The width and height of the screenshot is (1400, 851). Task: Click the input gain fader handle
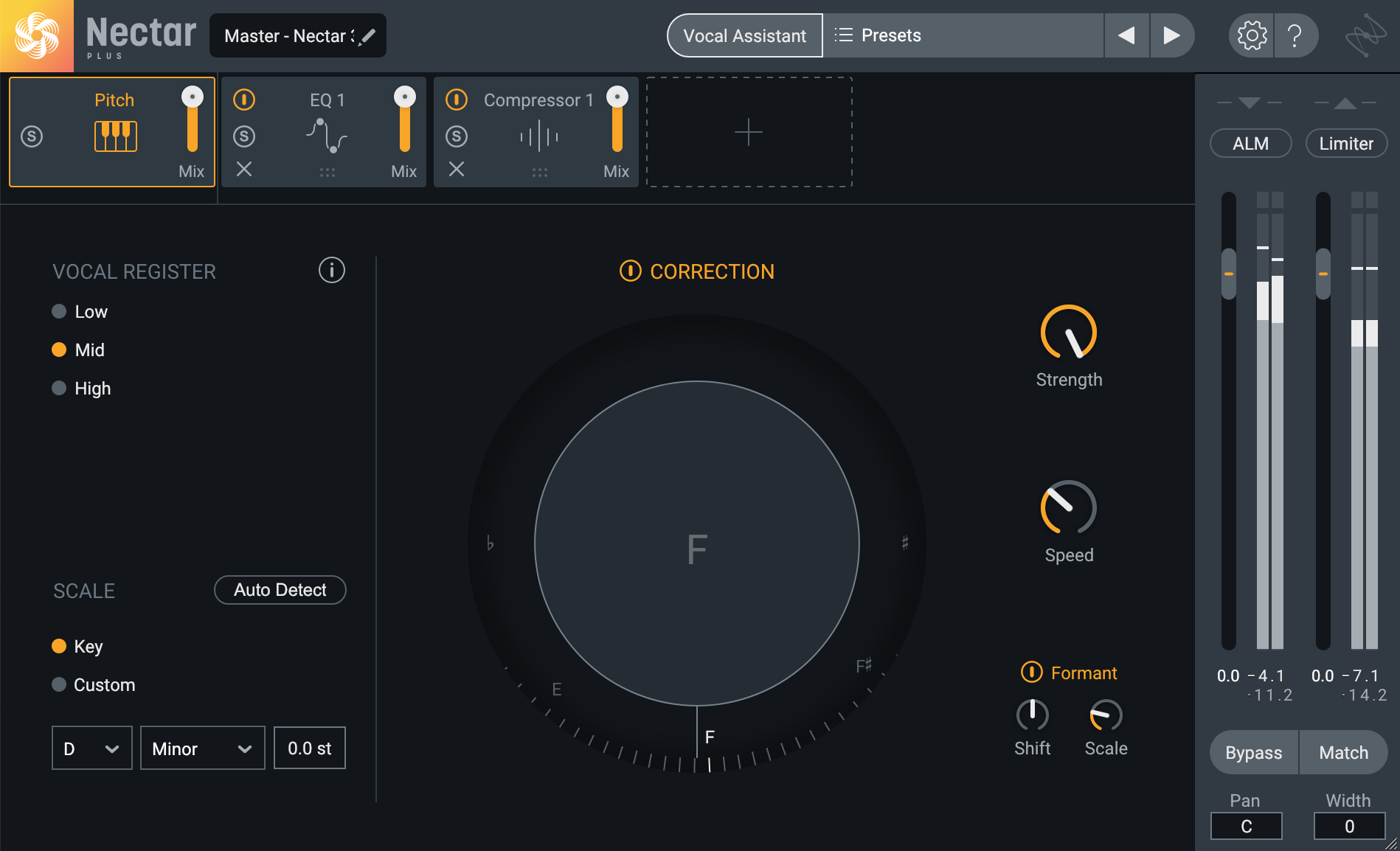pos(1229,274)
